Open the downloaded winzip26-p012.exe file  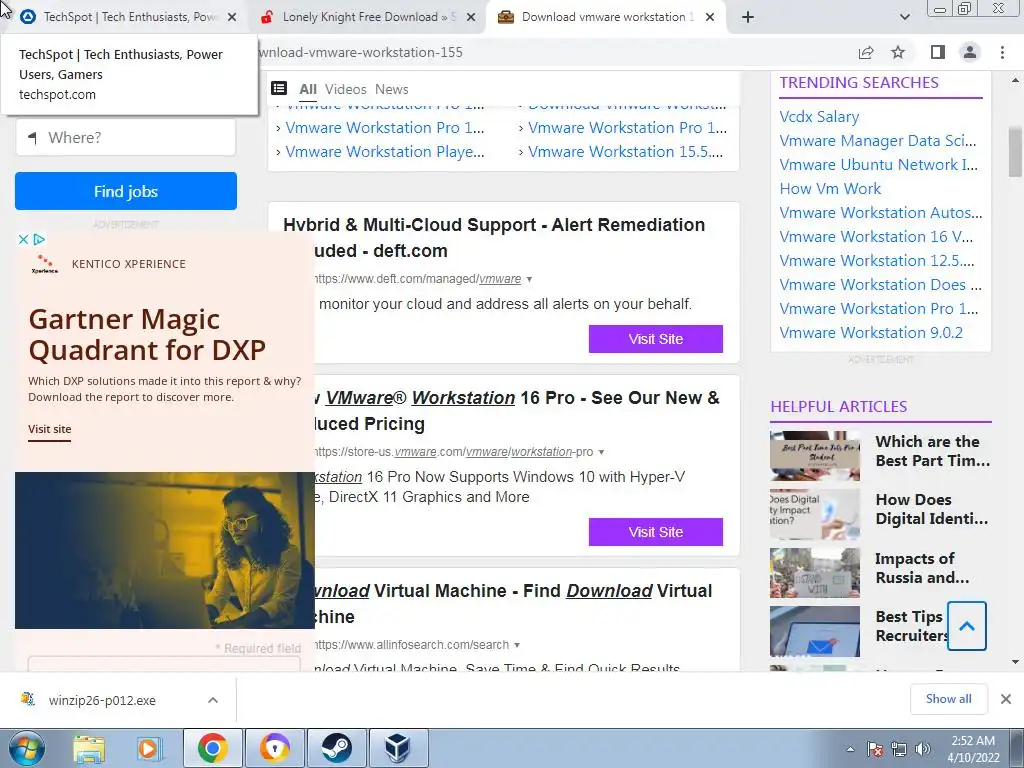[101, 701]
